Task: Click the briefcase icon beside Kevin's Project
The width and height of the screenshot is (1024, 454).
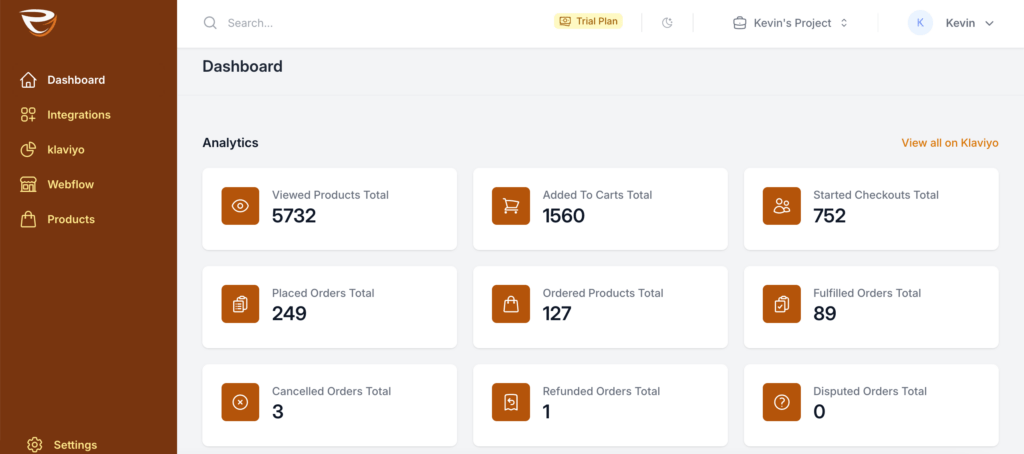Action: (x=739, y=23)
